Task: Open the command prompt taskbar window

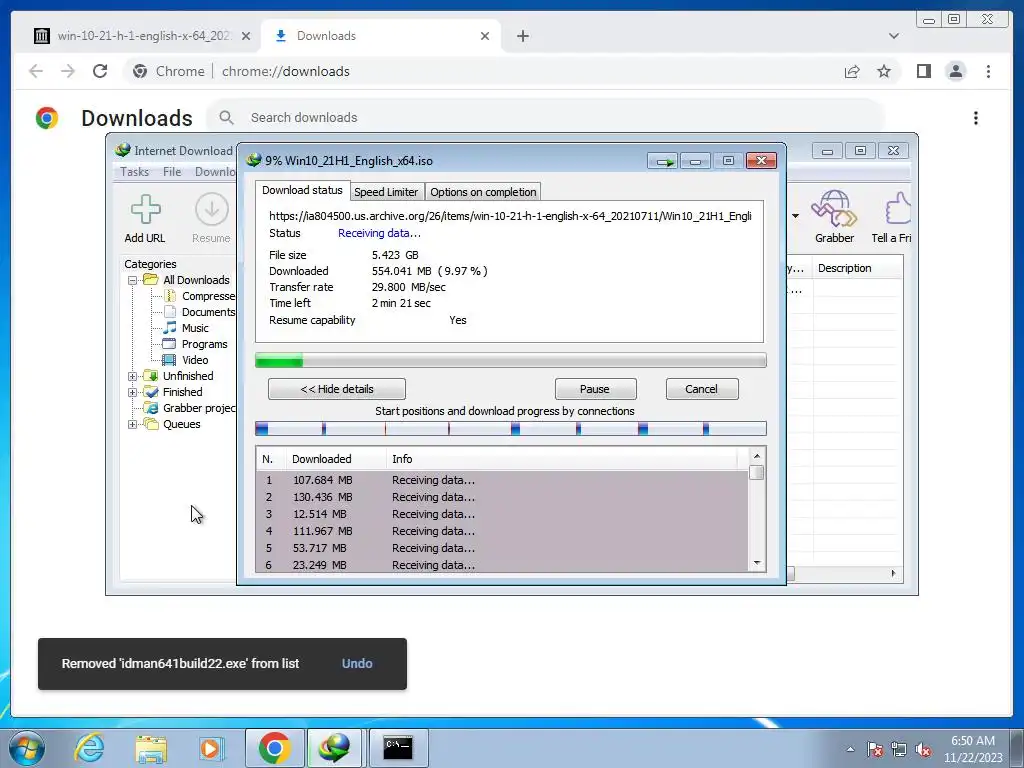Action: pyautogui.click(x=398, y=748)
